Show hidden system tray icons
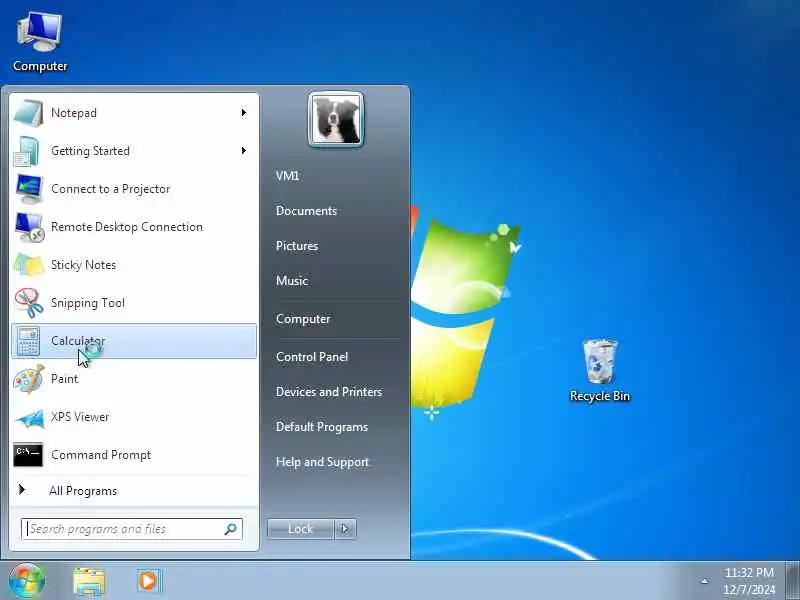The height and width of the screenshot is (600, 800). pyautogui.click(x=705, y=581)
